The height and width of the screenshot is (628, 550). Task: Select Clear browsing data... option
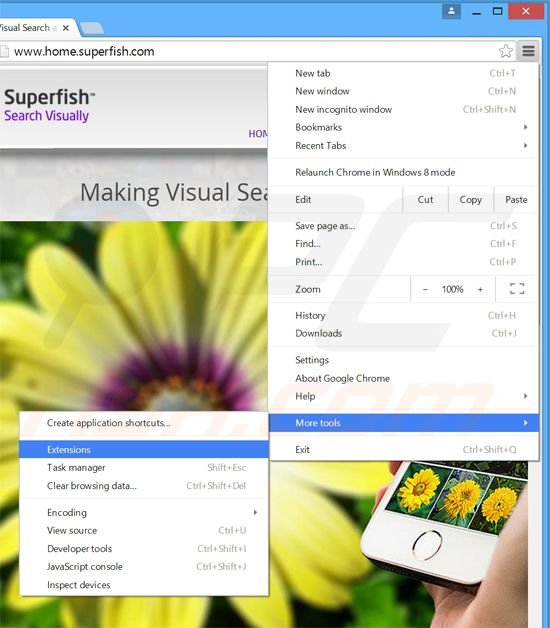(144, 486)
